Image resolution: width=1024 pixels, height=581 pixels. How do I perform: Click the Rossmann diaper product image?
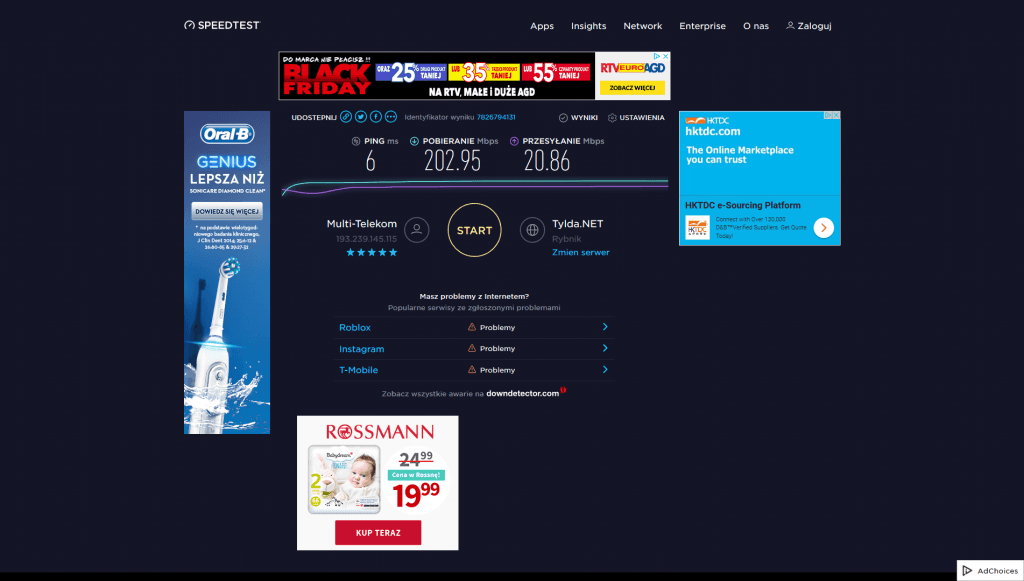click(x=344, y=480)
